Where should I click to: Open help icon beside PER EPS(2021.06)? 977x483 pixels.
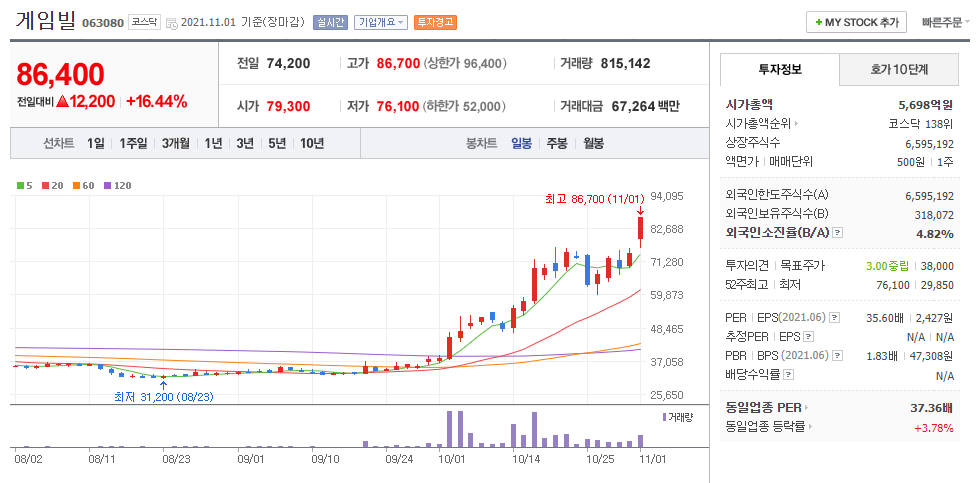coord(835,318)
